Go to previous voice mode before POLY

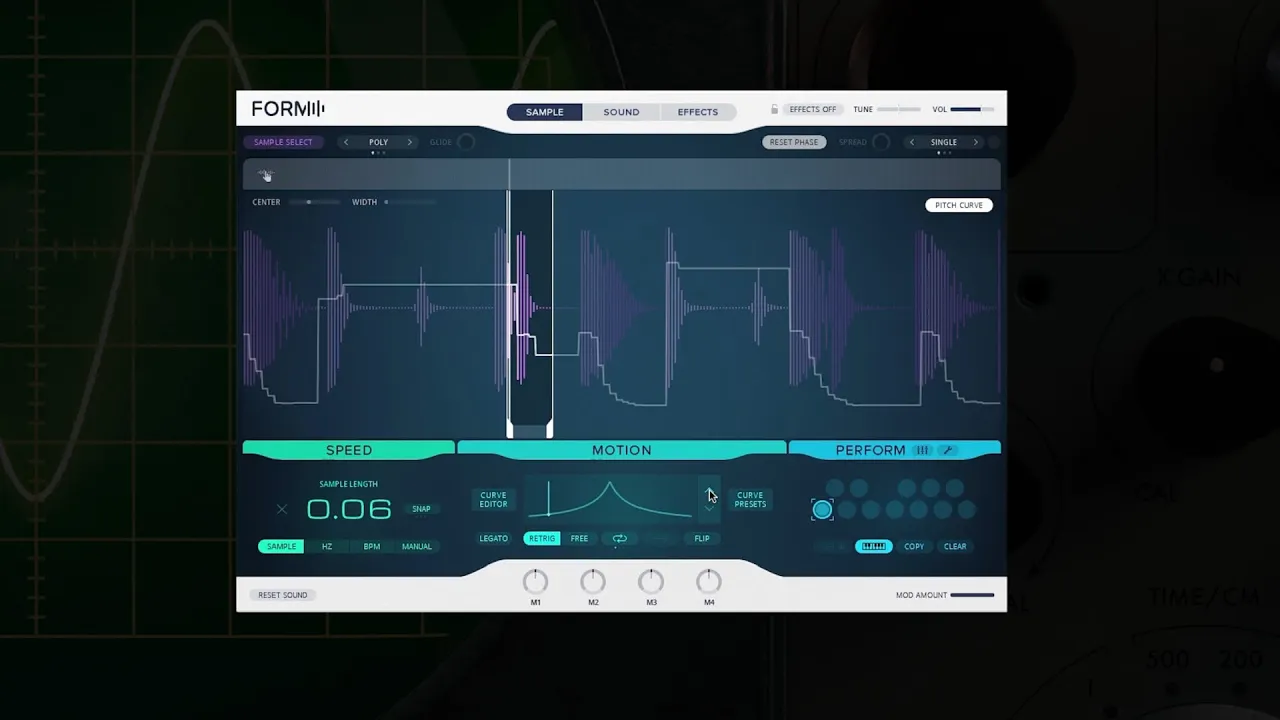pyautogui.click(x=346, y=142)
